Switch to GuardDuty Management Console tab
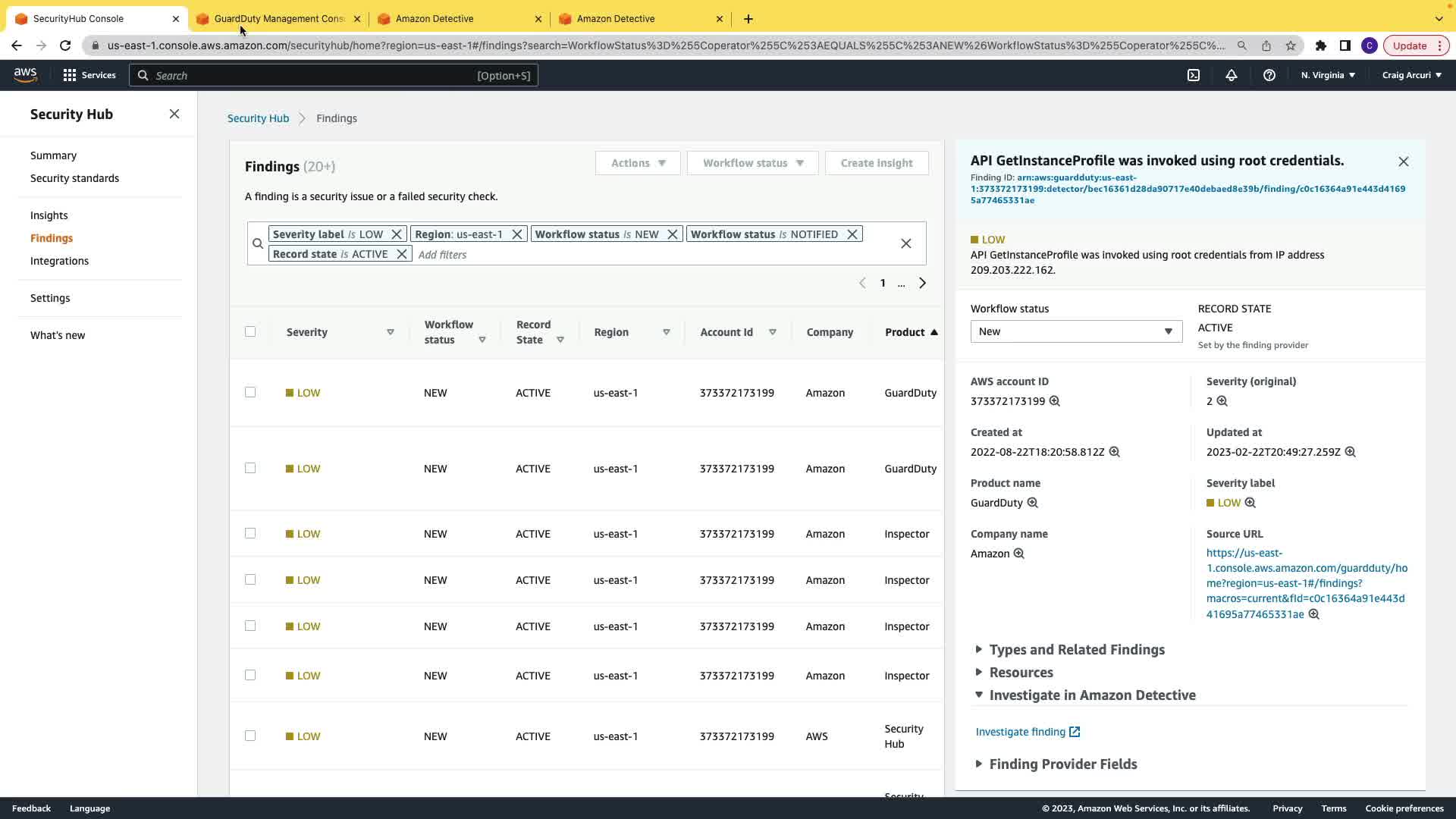 point(278,19)
